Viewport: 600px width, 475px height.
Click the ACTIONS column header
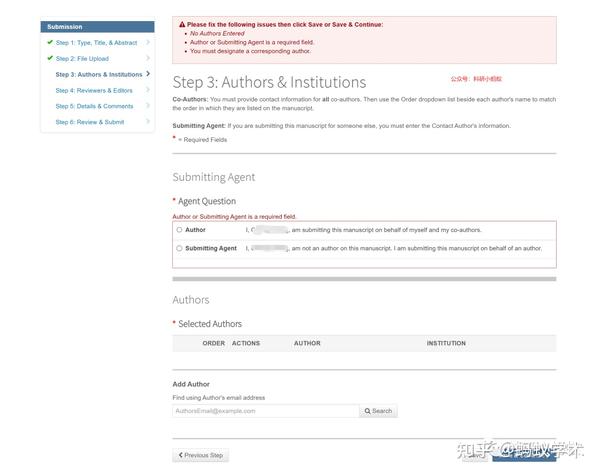246,343
